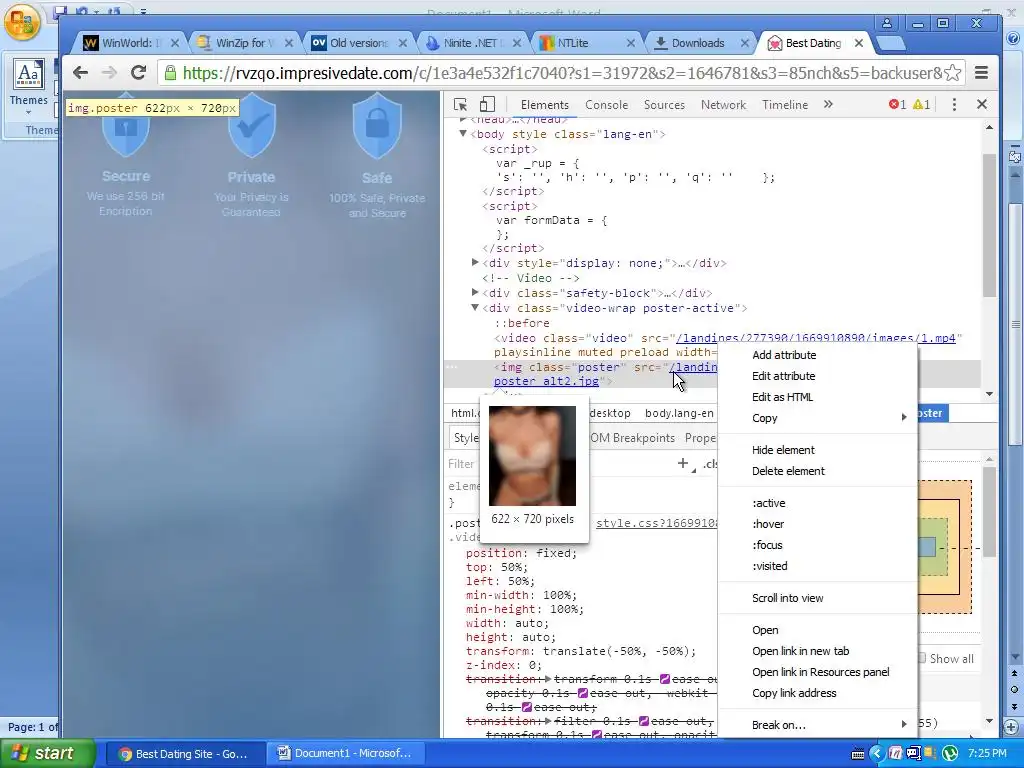Screen dimensions: 1024x768
Task: Toggle the :active pseudo state
Action: coord(818,503)
